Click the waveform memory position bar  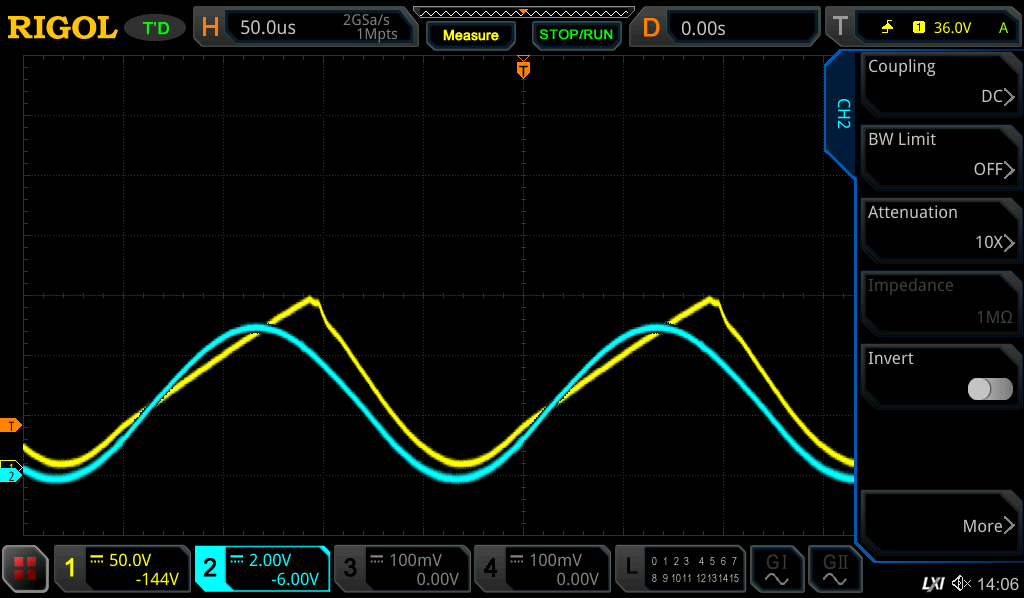(524, 12)
